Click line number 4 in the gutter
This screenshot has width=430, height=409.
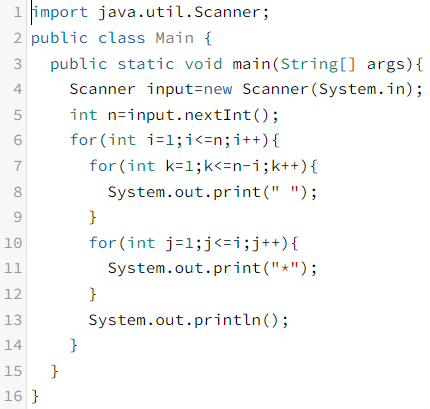pyautogui.click(x=18, y=89)
